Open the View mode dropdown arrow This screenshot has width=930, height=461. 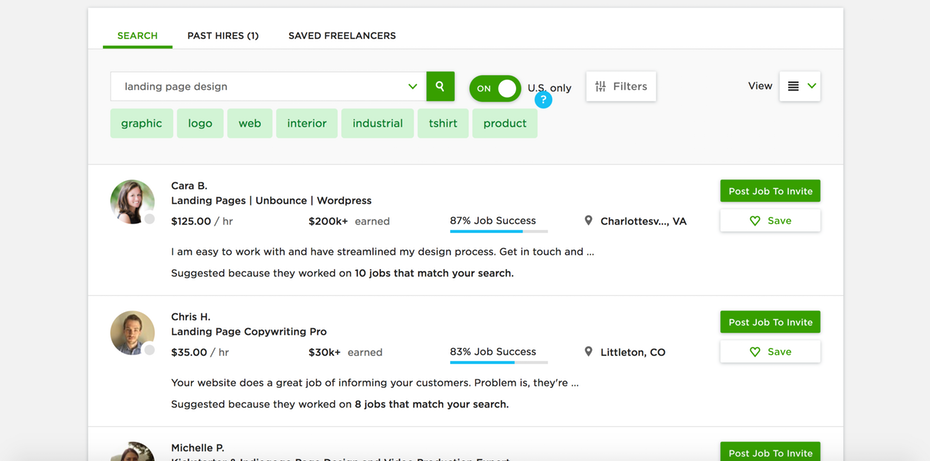tap(812, 87)
